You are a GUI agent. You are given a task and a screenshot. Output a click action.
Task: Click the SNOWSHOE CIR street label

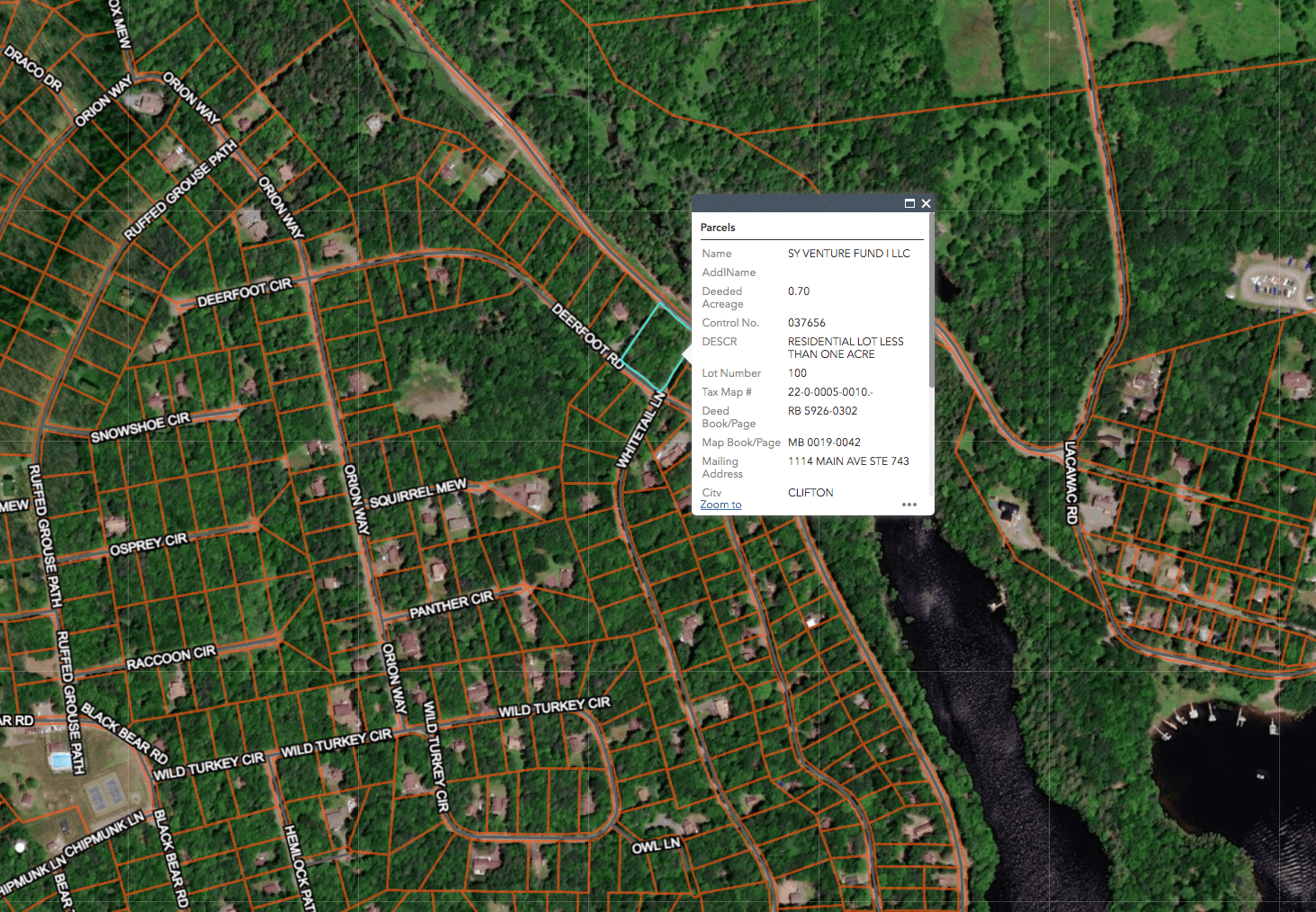coord(140,427)
